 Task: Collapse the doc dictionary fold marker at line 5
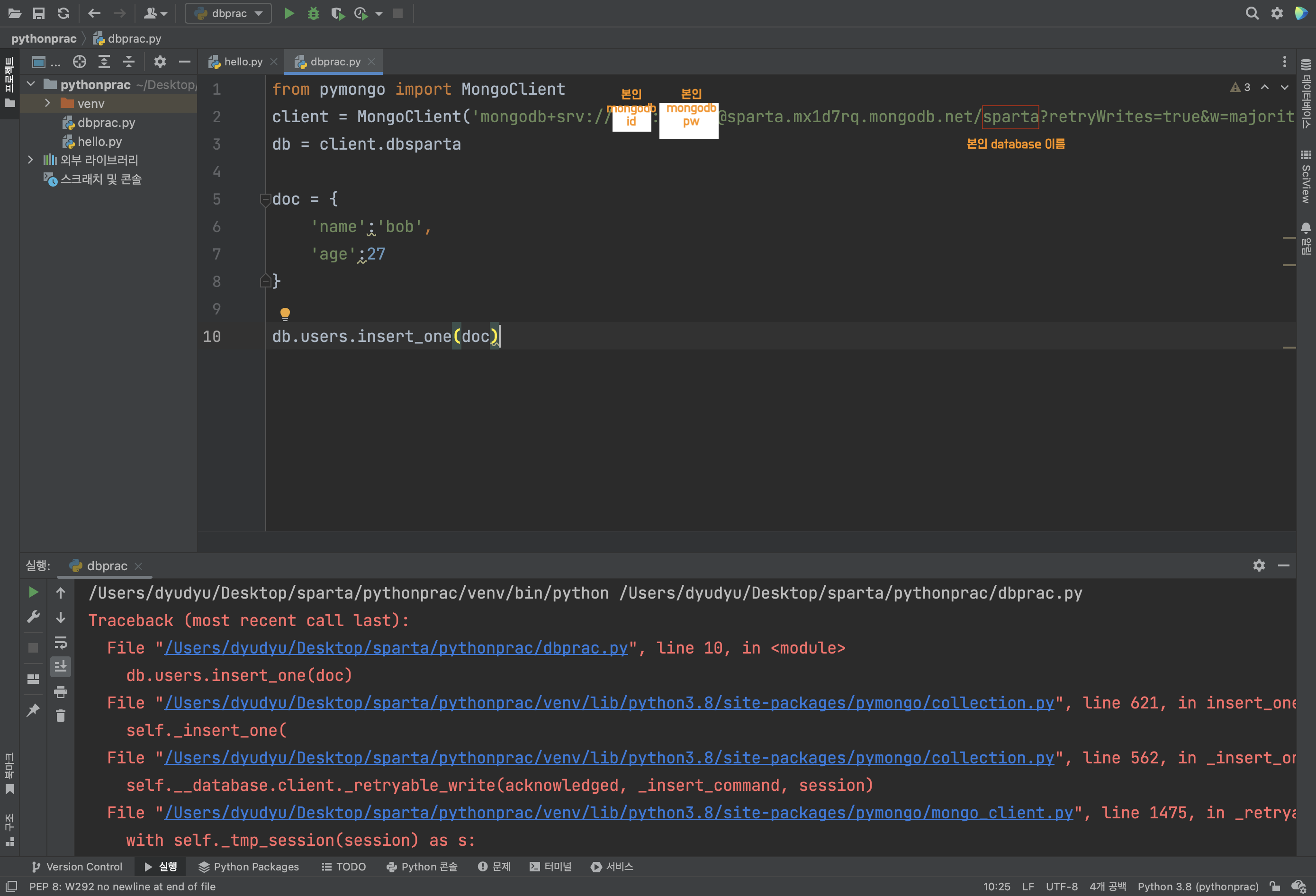[265, 199]
